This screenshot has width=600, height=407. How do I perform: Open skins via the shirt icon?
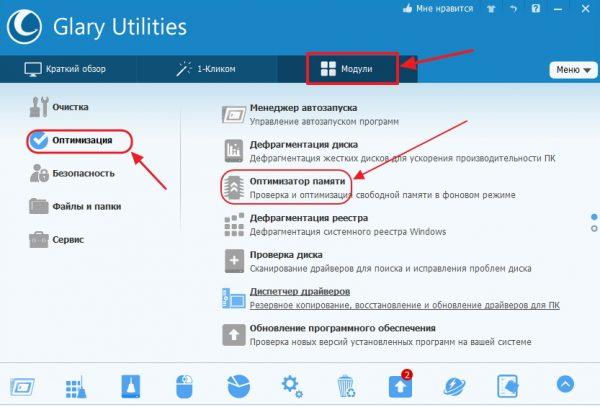(491, 9)
